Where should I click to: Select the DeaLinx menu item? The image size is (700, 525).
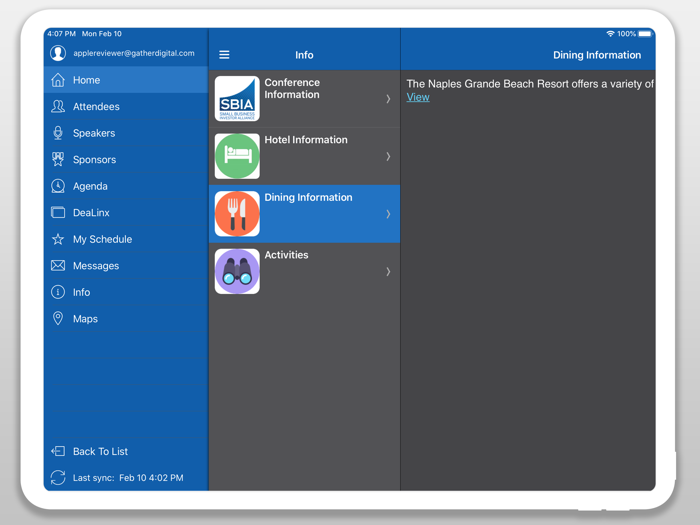pos(126,212)
